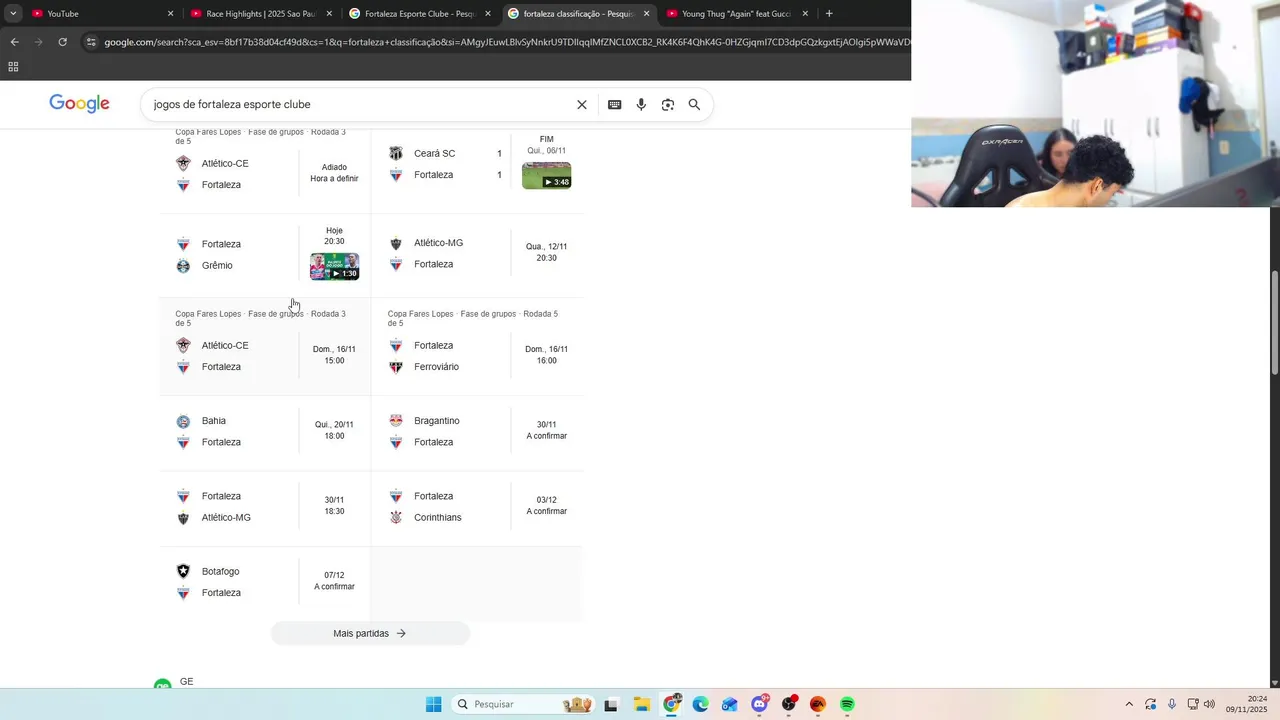
Task: Click into the Google search input
Action: (360, 105)
